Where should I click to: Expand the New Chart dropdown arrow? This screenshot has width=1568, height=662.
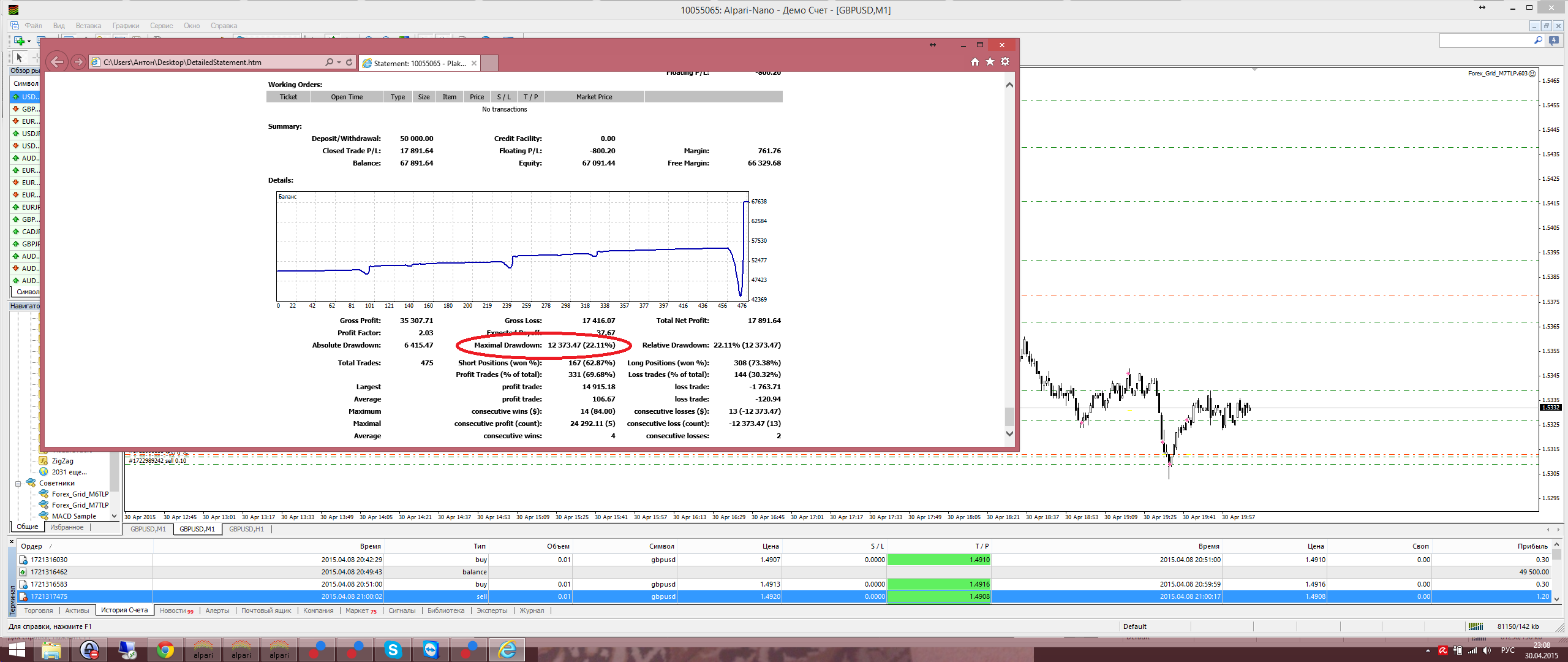(29, 41)
